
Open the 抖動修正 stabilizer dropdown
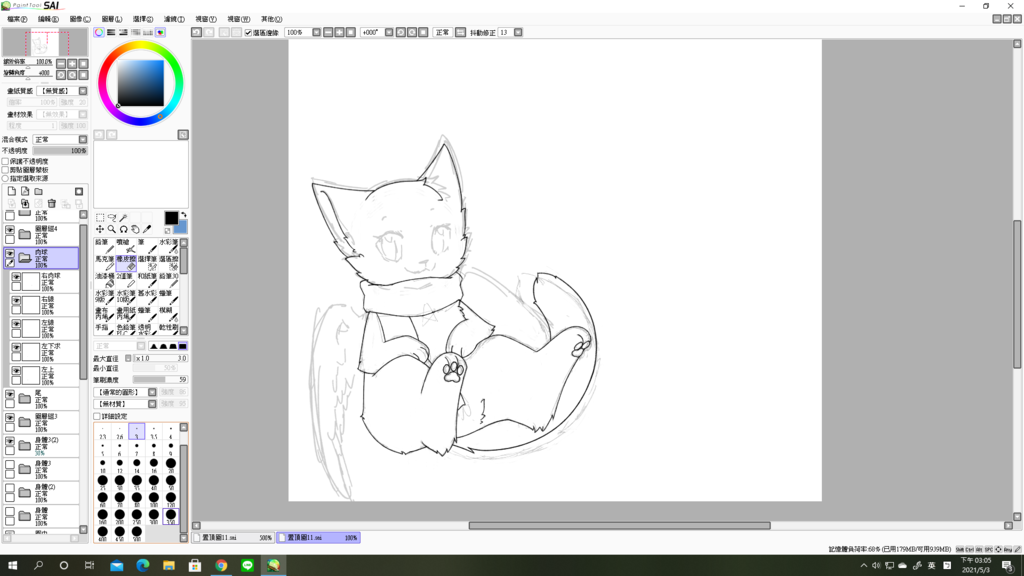coord(518,32)
